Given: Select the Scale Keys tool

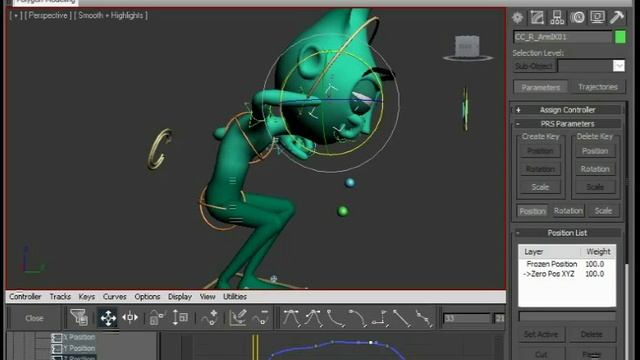Looking at the screenshot, I should click(157, 318).
